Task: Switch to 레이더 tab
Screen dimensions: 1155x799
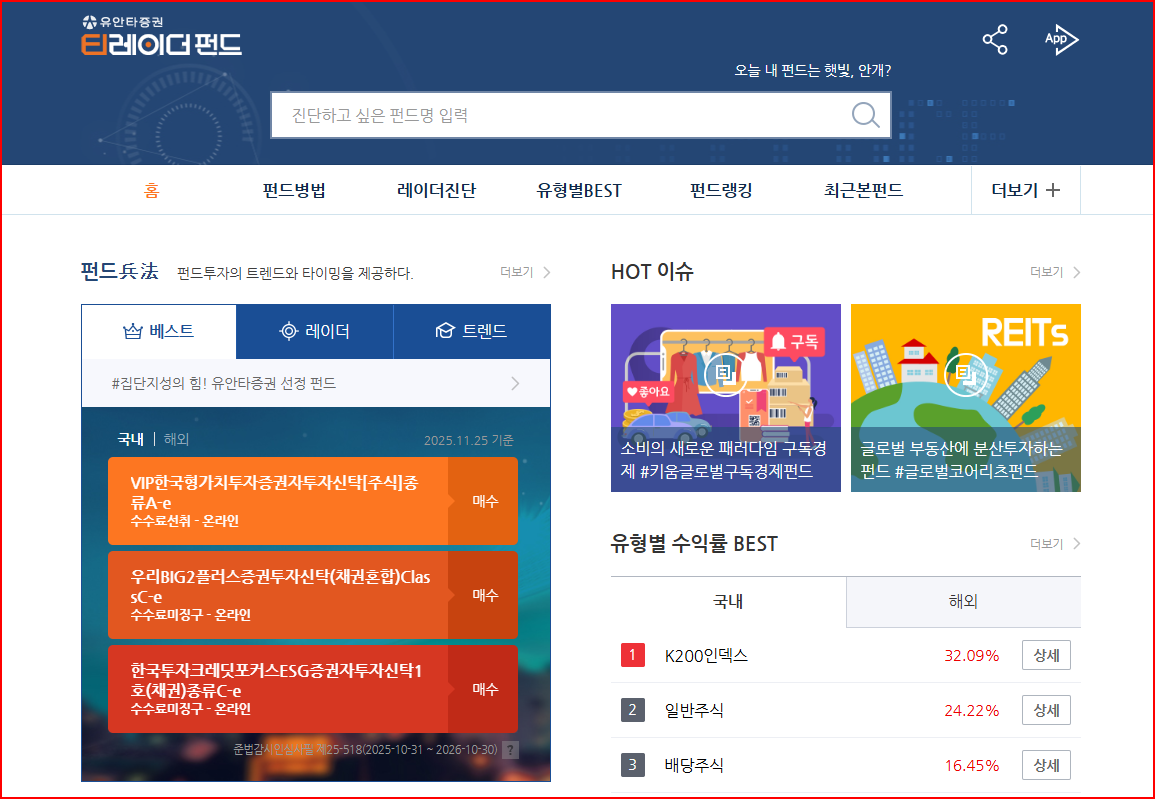Action: (x=315, y=331)
